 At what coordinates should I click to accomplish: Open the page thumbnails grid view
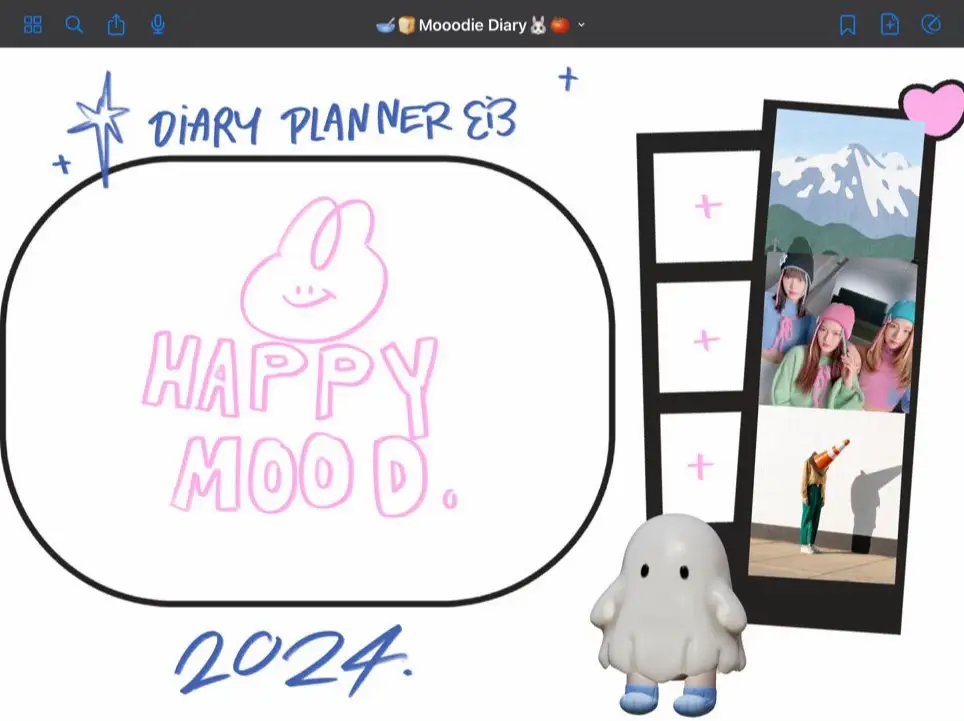pos(33,24)
